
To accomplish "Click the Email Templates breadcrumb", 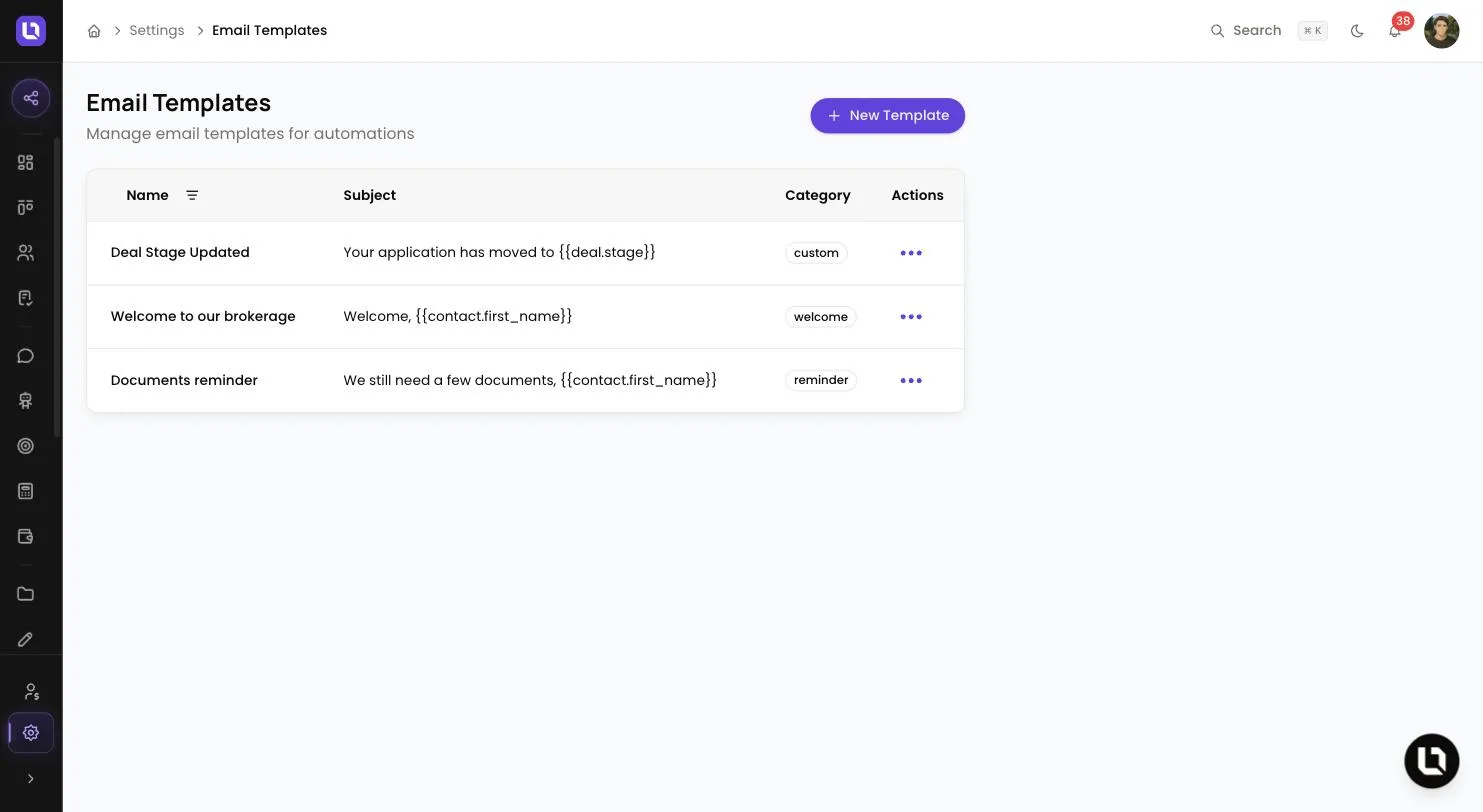I will (x=269, y=31).
